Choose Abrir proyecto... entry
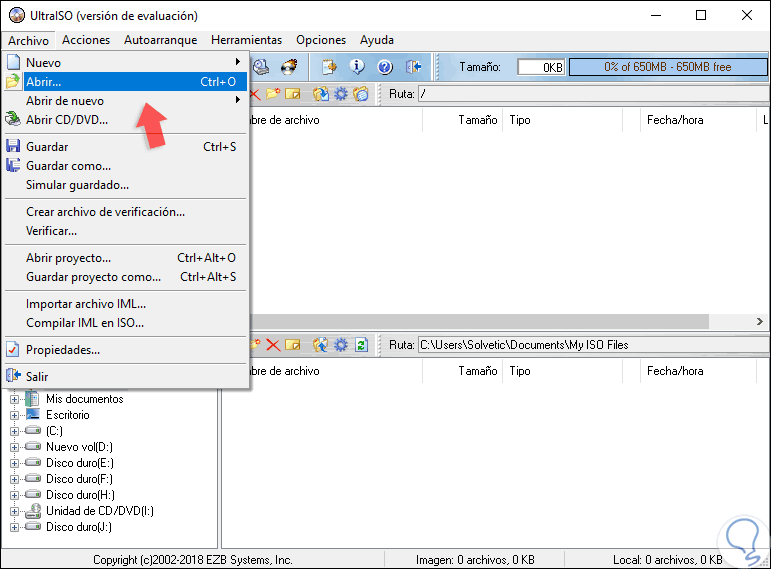The width and height of the screenshot is (771, 569). pyautogui.click(x=125, y=258)
